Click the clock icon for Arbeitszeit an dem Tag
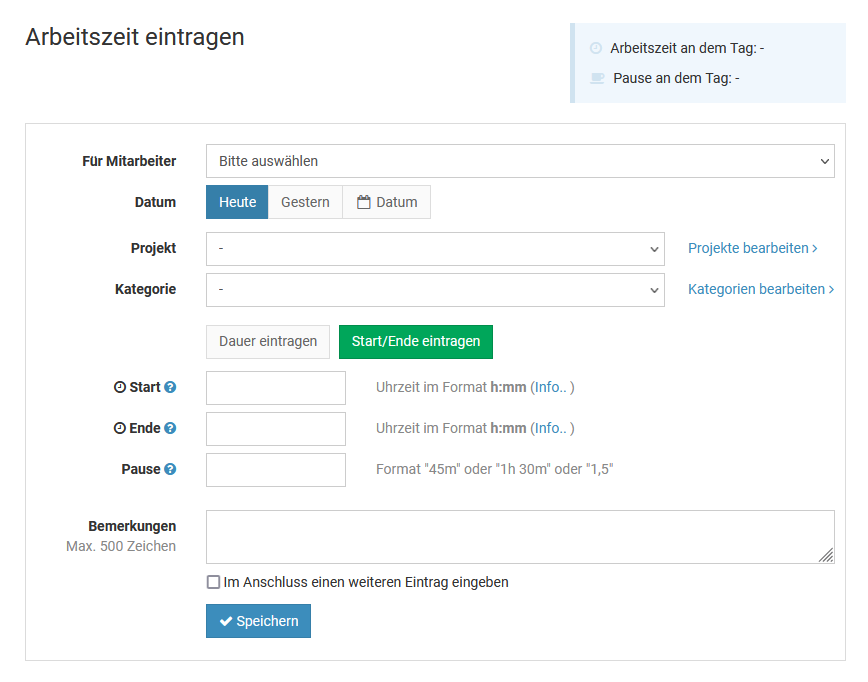Screen dimensions: 868x682 point(597,48)
